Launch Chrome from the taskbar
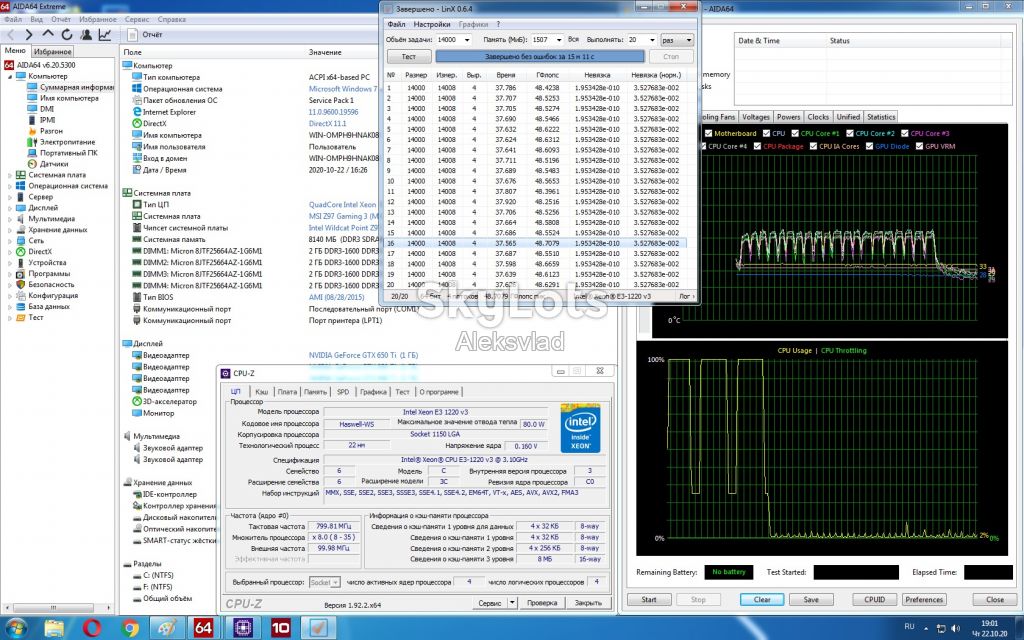Image resolution: width=1024 pixels, height=640 pixels. pos(130,628)
